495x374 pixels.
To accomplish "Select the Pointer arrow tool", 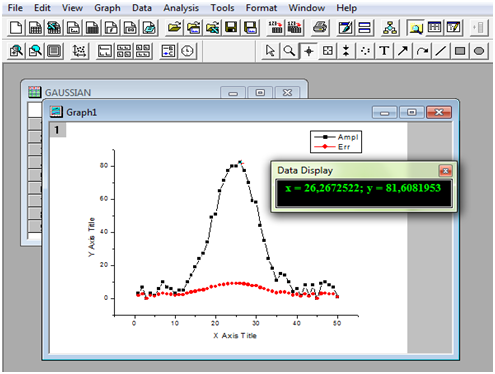I will tap(270, 51).
